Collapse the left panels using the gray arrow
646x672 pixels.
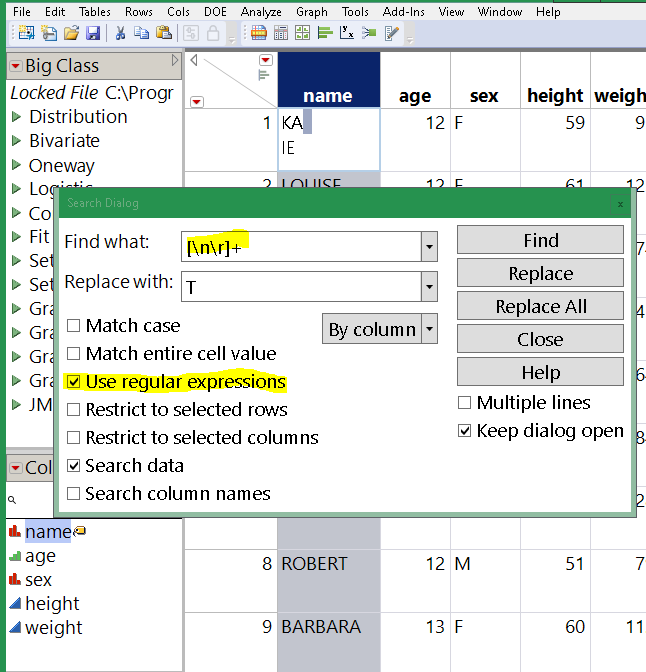[194, 60]
